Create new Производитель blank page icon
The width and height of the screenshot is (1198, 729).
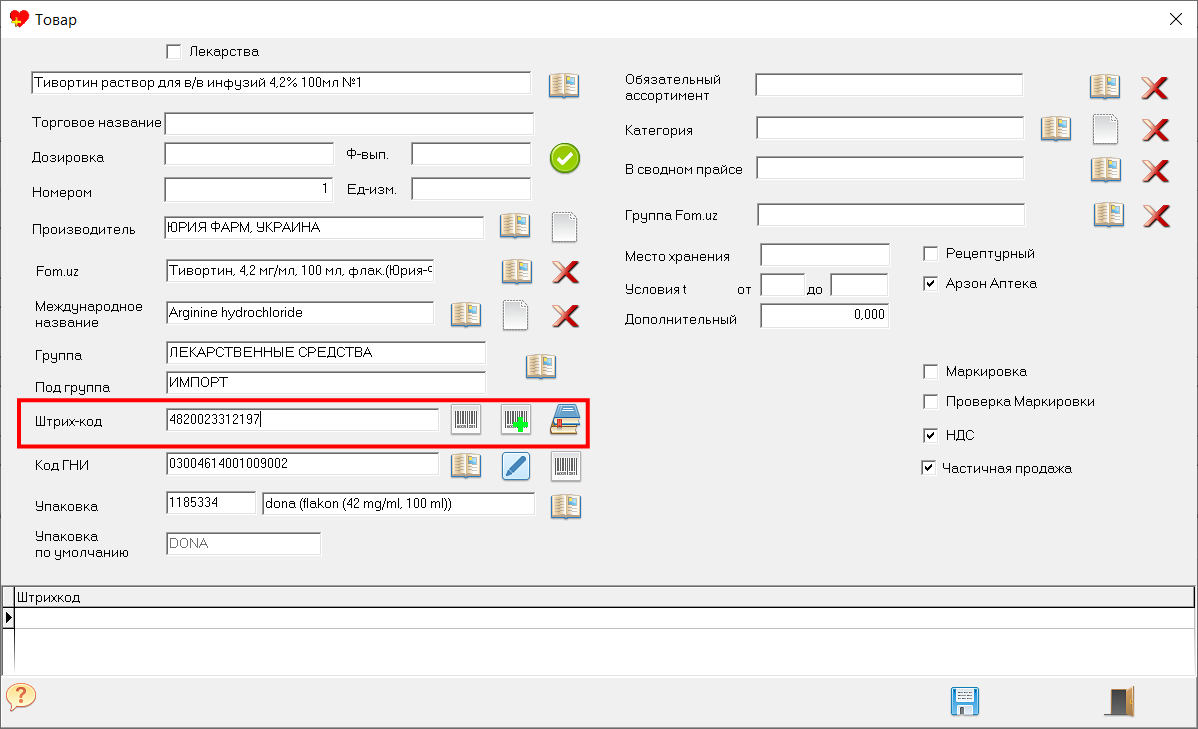(564, 227)
